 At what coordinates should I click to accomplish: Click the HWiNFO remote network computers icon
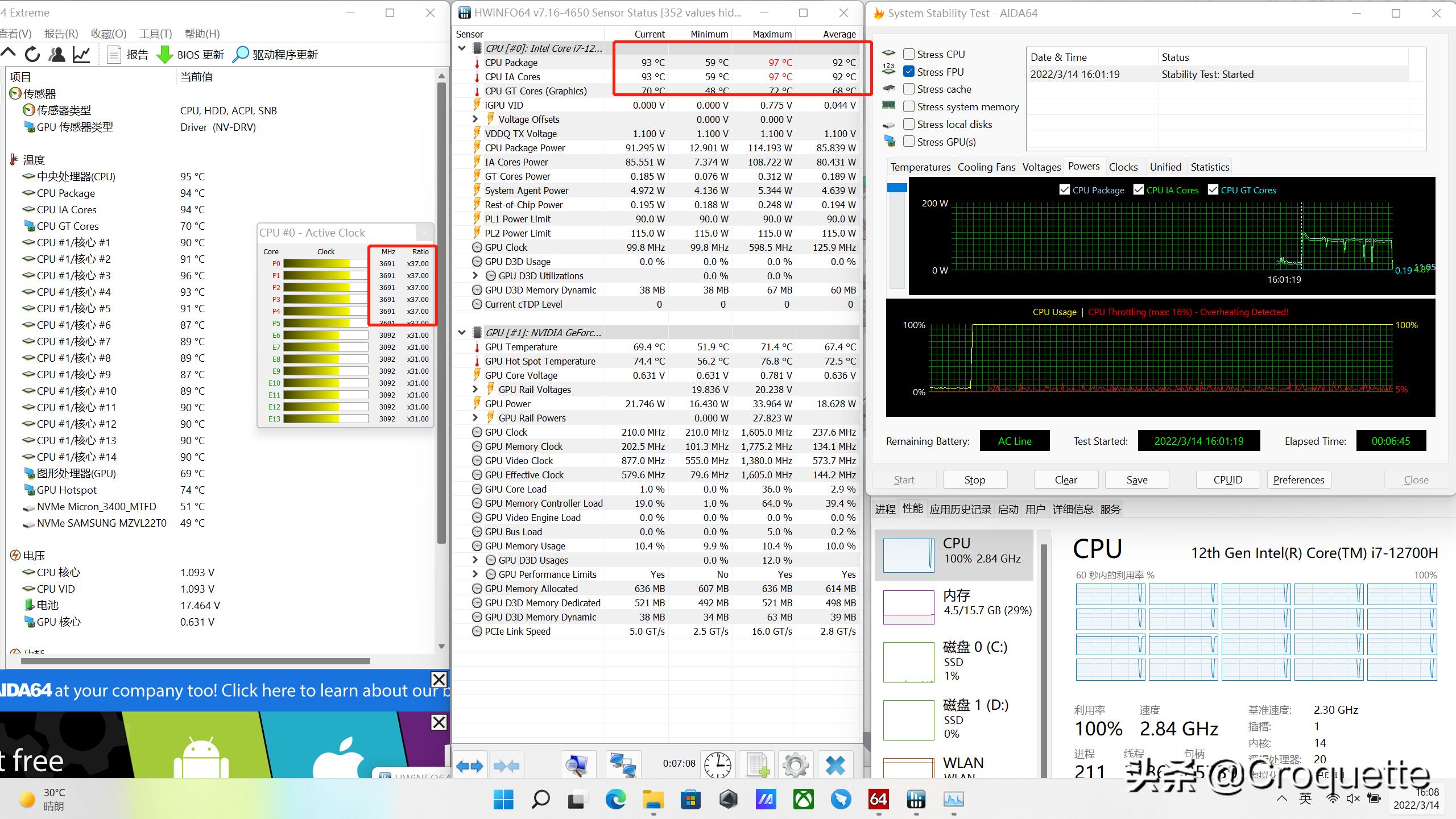pos(622,765)
